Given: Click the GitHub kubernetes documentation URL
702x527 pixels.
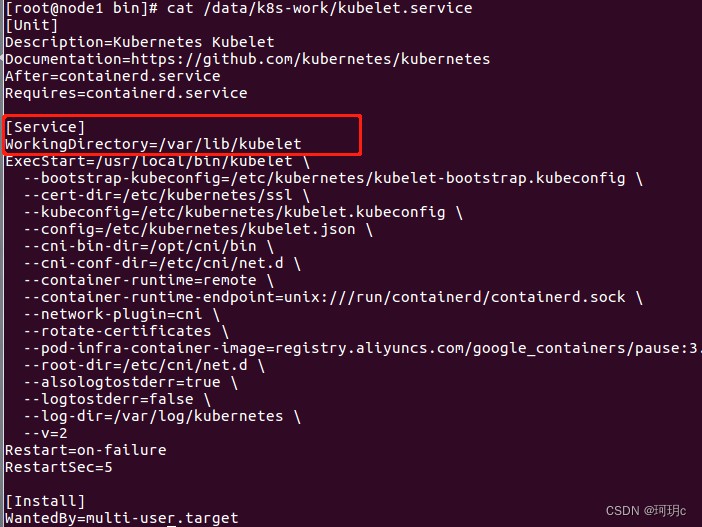Looking at the screenshot, I should point(310,59).
